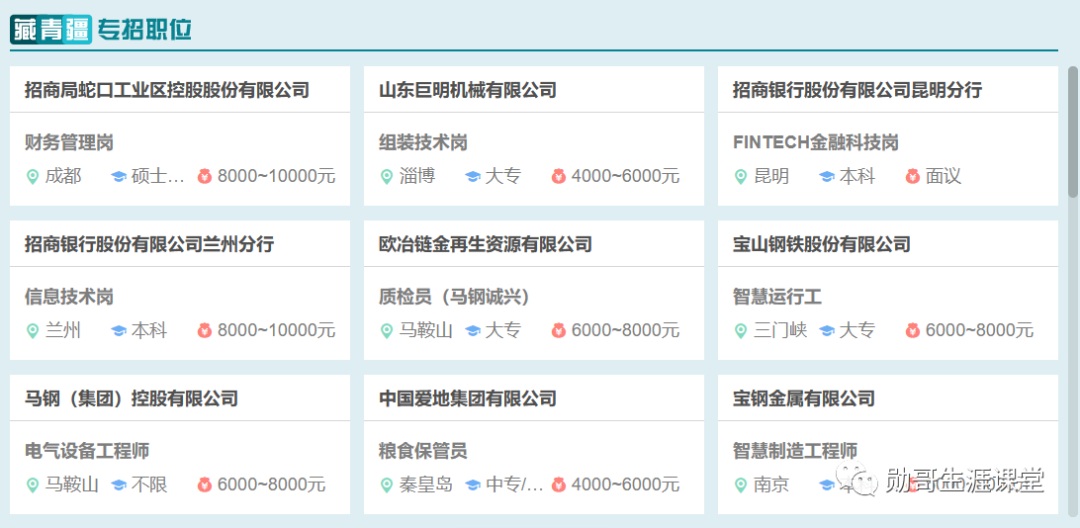Viewport: 1080px width, 528px height.
Task: Click education cap icon in 智慧运行工 card
Action: pos(827,331)
